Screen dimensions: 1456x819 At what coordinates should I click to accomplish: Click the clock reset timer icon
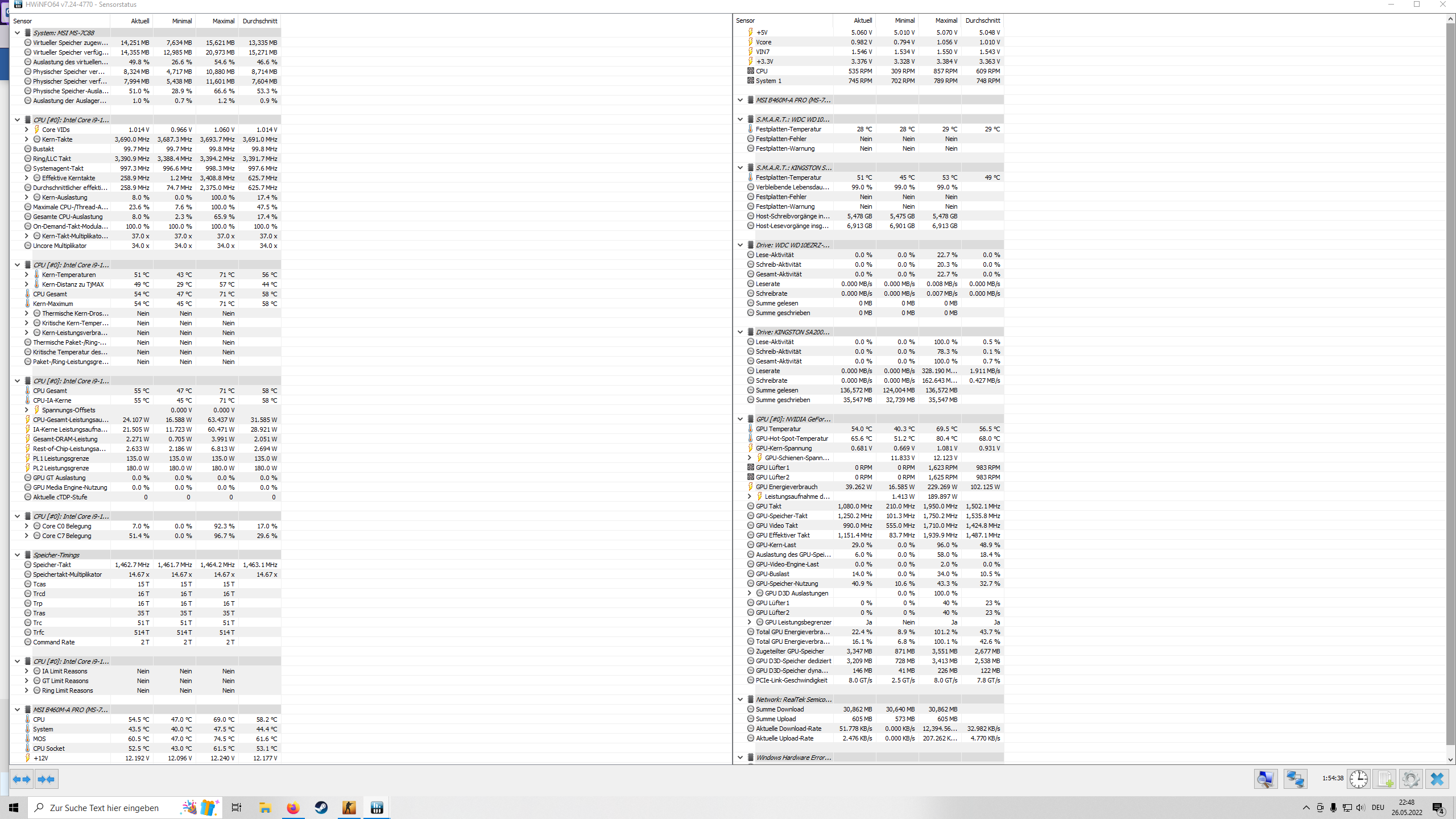(x=1358, y=779)
